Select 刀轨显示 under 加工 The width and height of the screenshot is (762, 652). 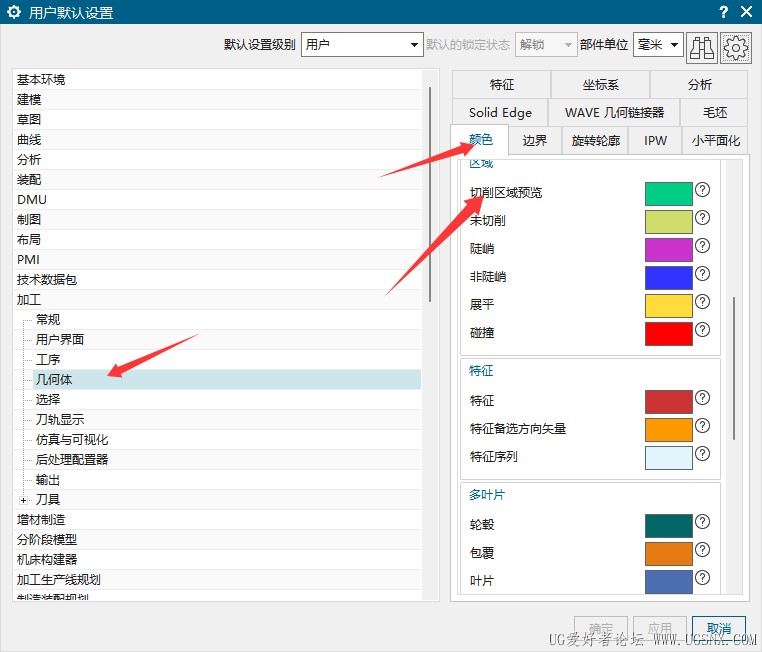[x=227, y=420]
